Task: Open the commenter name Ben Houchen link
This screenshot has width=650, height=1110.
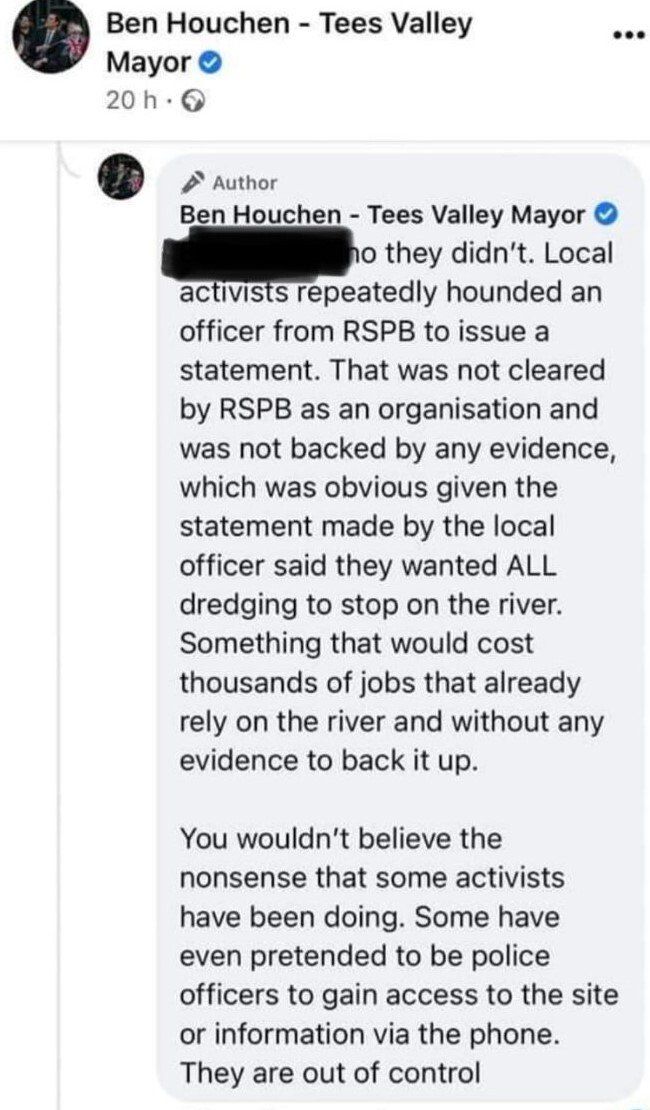Action: click(382, 214)
